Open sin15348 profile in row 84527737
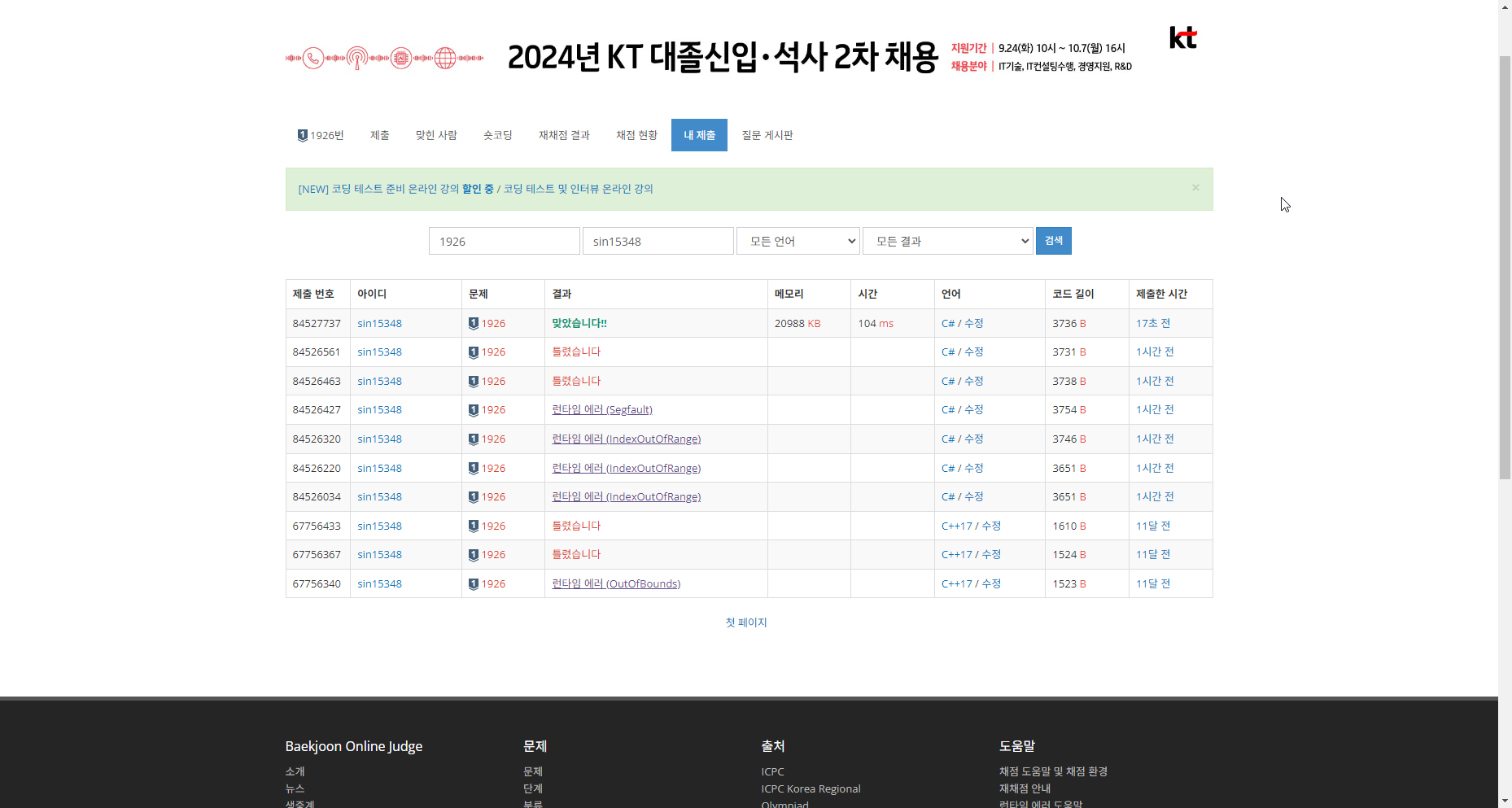This screenshot has height=808, width=1512. click(379, 323)
